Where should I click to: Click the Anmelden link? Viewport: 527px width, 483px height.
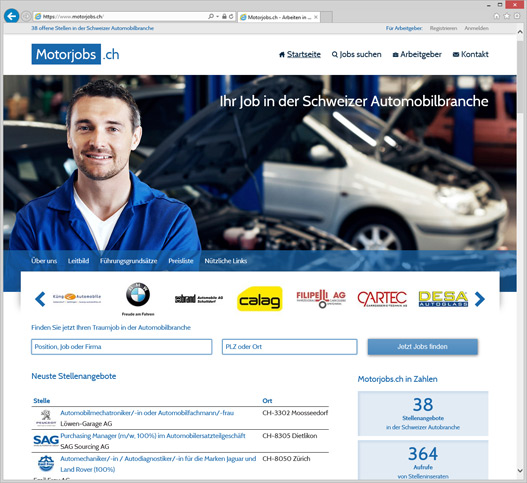[476, 28]
